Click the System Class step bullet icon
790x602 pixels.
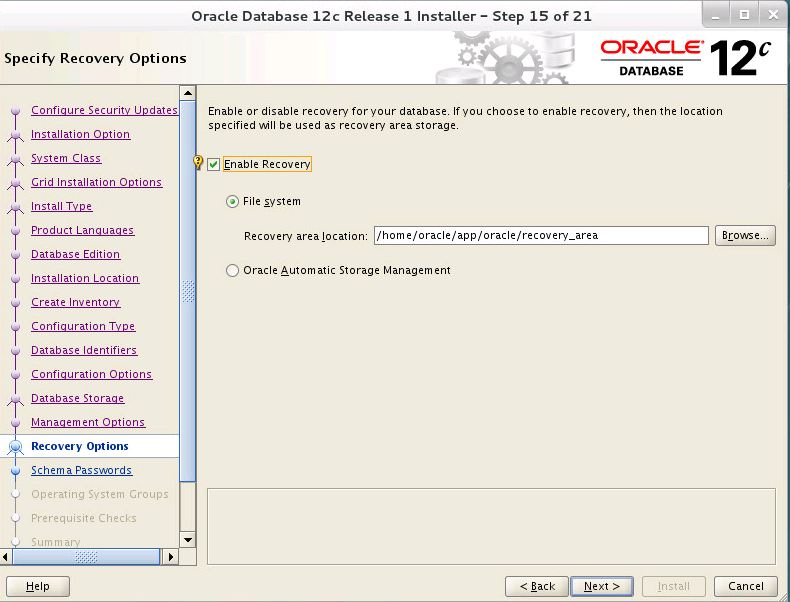(x=16, y=159)
